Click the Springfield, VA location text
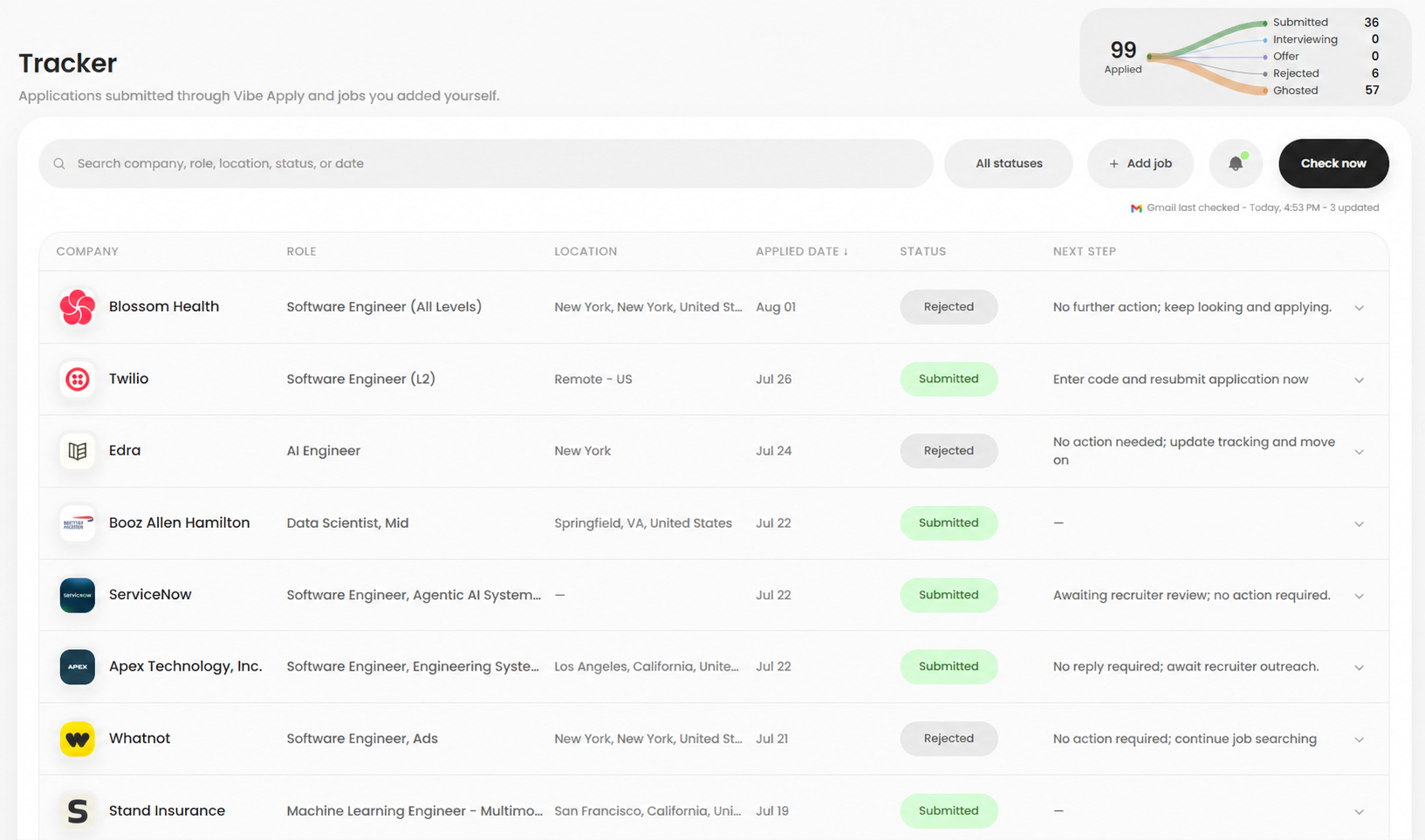The image size is (1425, 840). [x=643, y=523]
